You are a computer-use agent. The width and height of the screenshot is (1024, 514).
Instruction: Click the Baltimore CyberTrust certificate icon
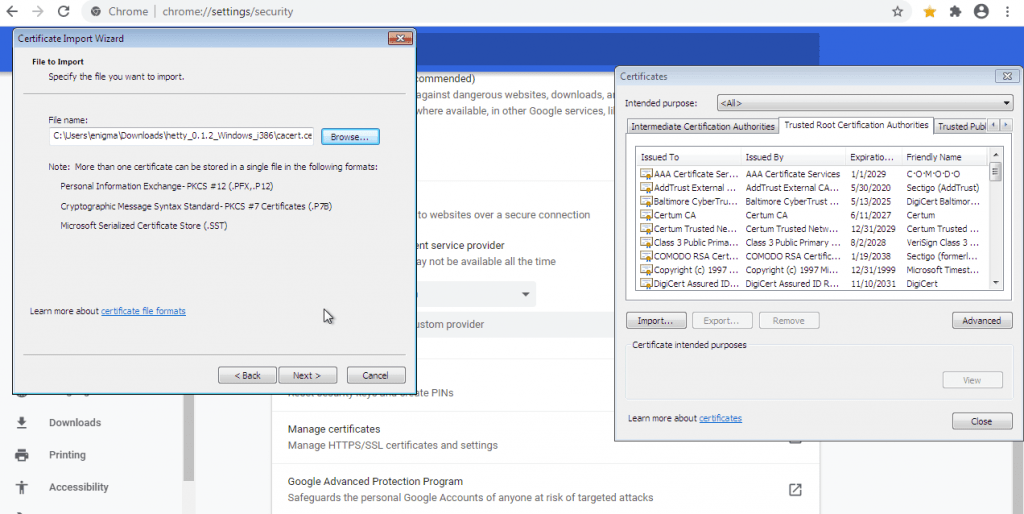(646, 201)
